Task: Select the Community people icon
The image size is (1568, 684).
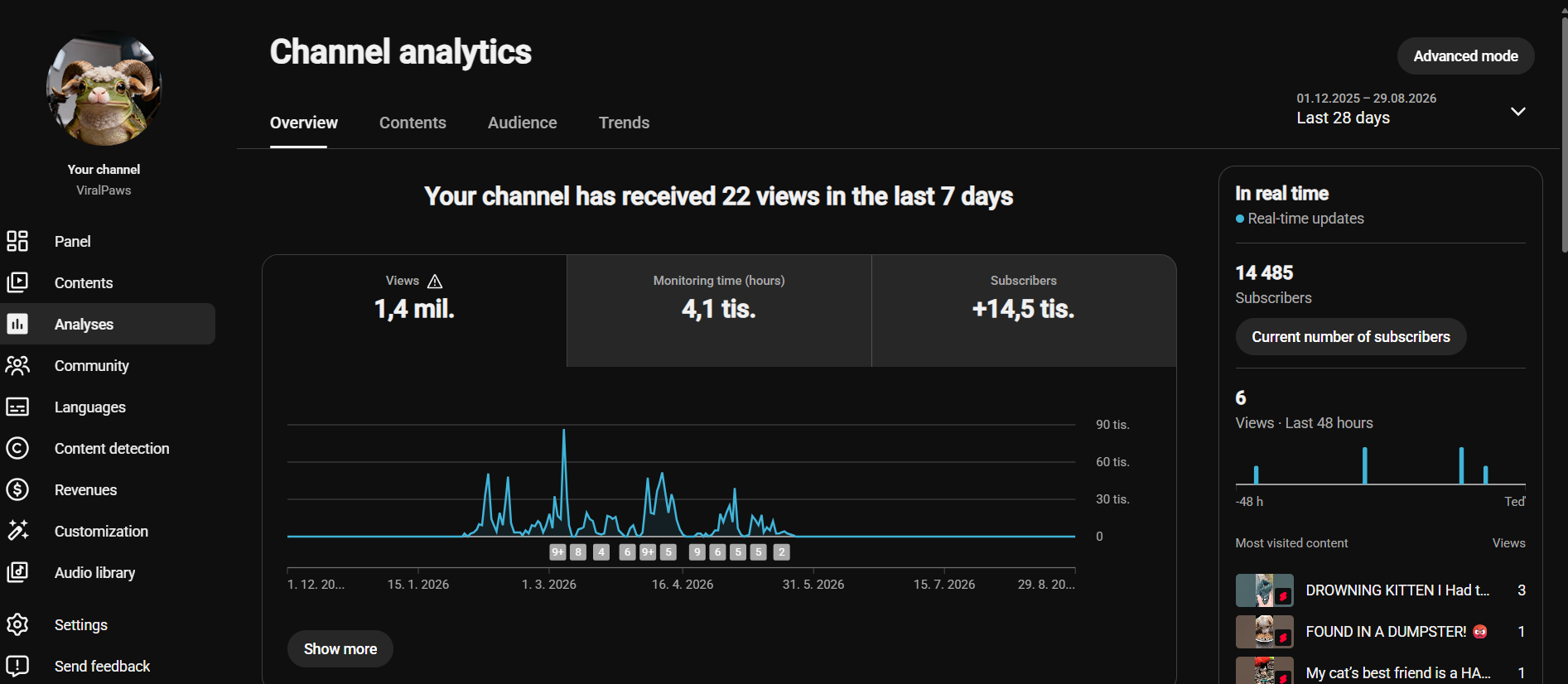Action: (x=17, y=365)
